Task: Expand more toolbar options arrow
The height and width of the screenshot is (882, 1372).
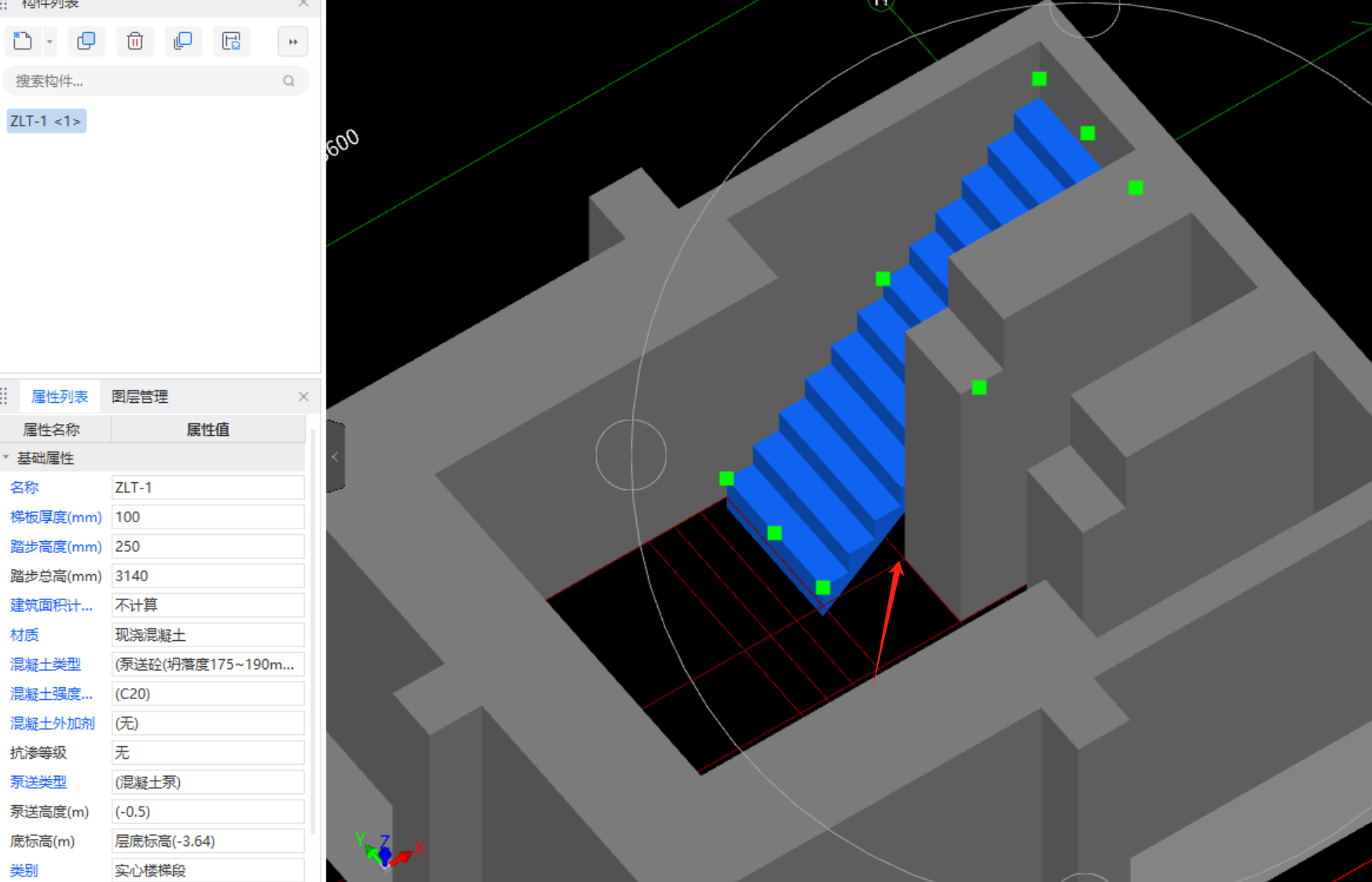Action: [x=293, y=42]
